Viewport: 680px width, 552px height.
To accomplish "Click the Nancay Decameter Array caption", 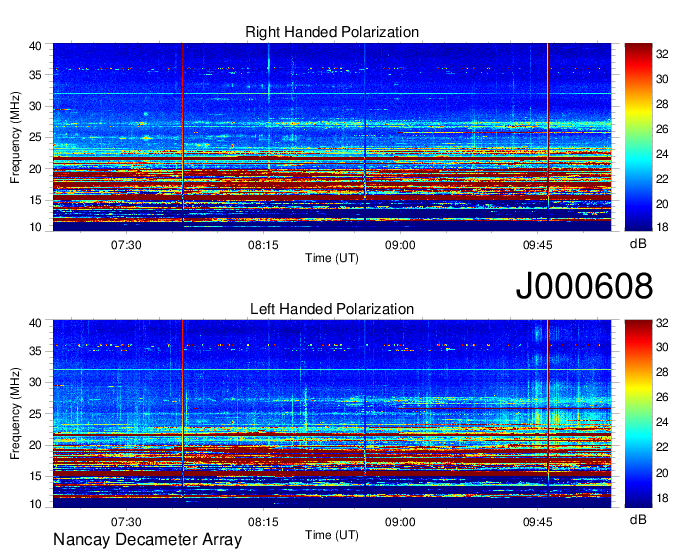I will 147,540.
